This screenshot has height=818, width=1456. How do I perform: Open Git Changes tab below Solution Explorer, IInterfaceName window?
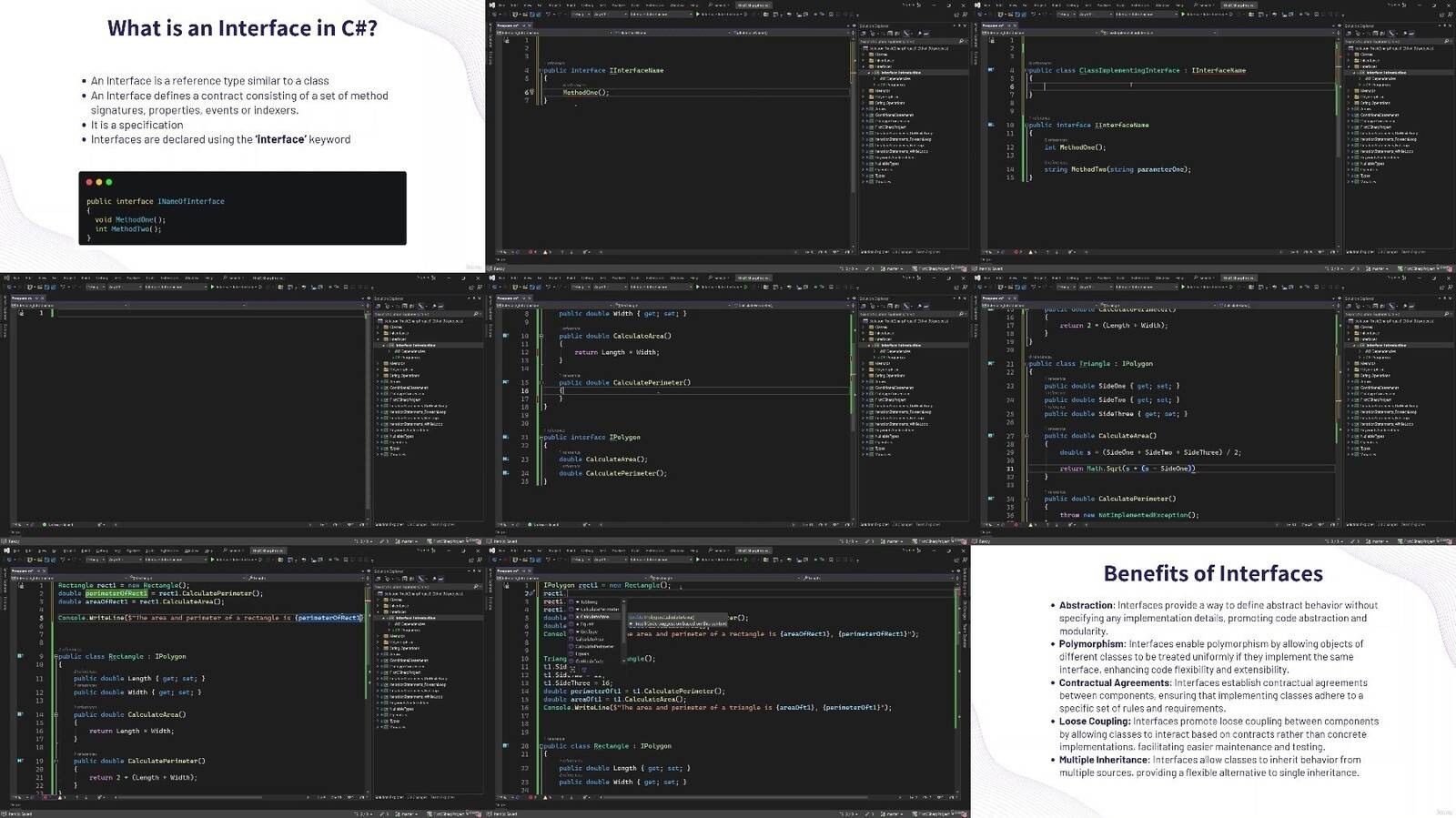pos(902,252)
